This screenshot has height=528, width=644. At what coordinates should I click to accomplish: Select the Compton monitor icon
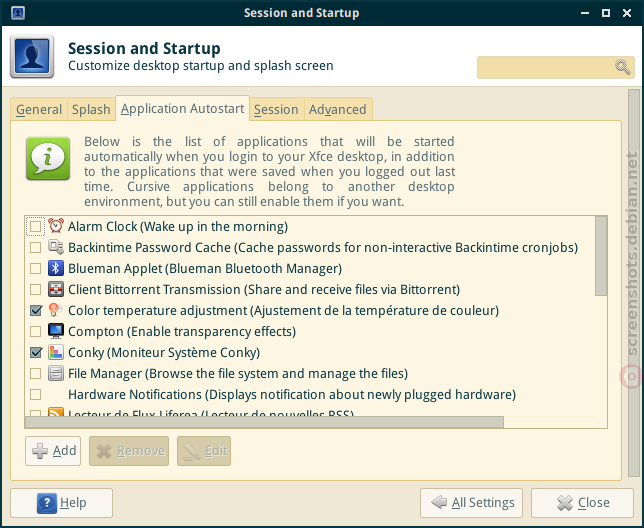coord(56,331)
